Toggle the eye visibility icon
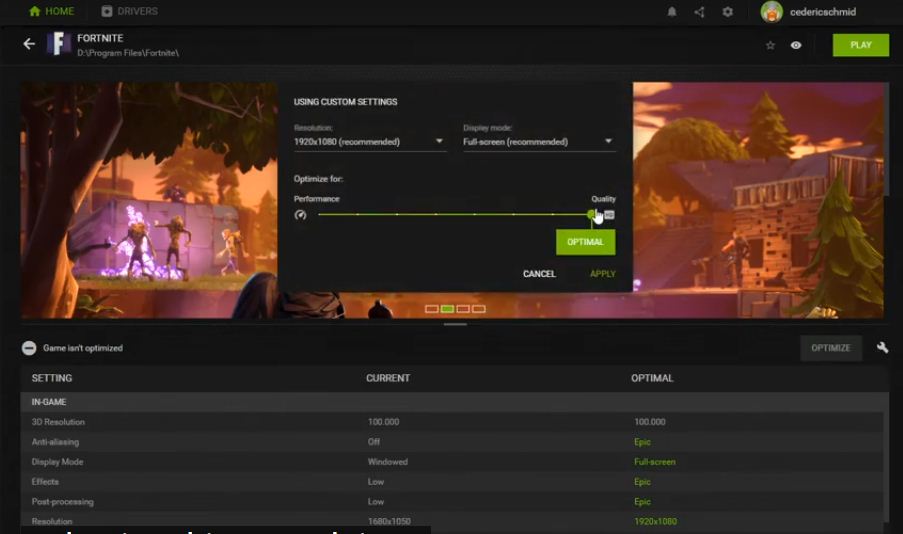 tap(795, 45)
